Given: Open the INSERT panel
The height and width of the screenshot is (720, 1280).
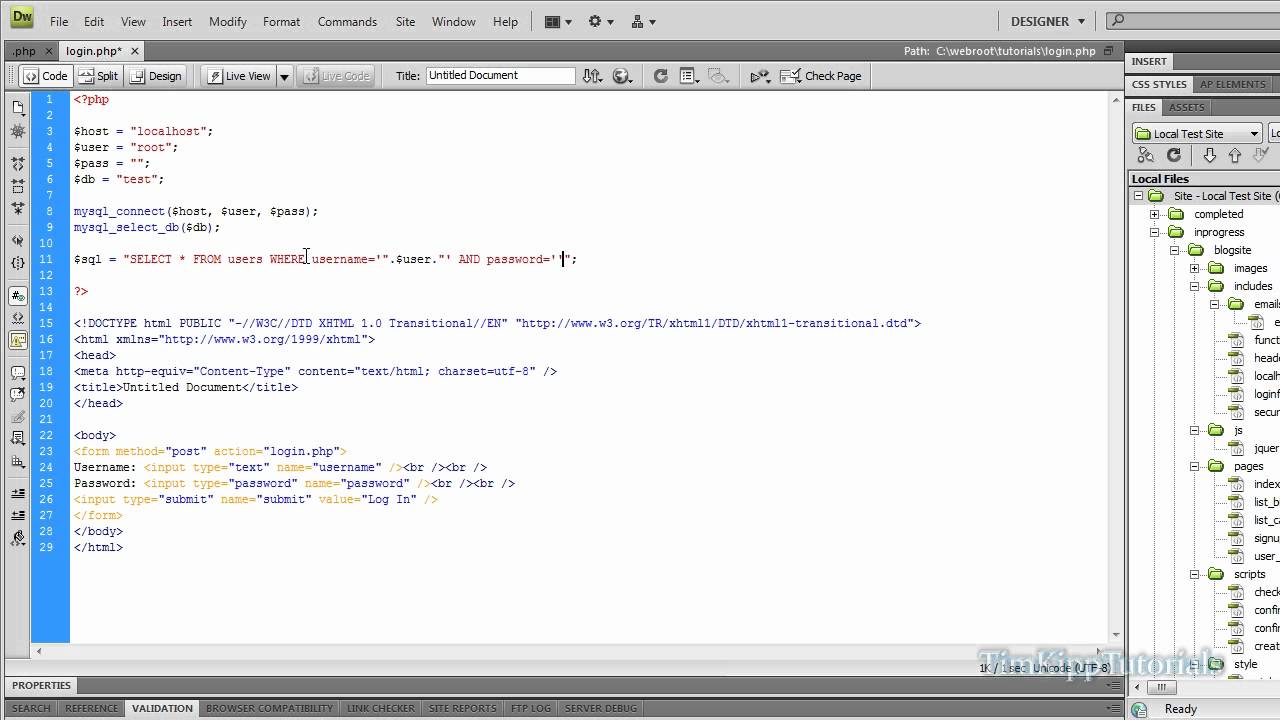Looking at the screenshot, I should point(1149,61).
